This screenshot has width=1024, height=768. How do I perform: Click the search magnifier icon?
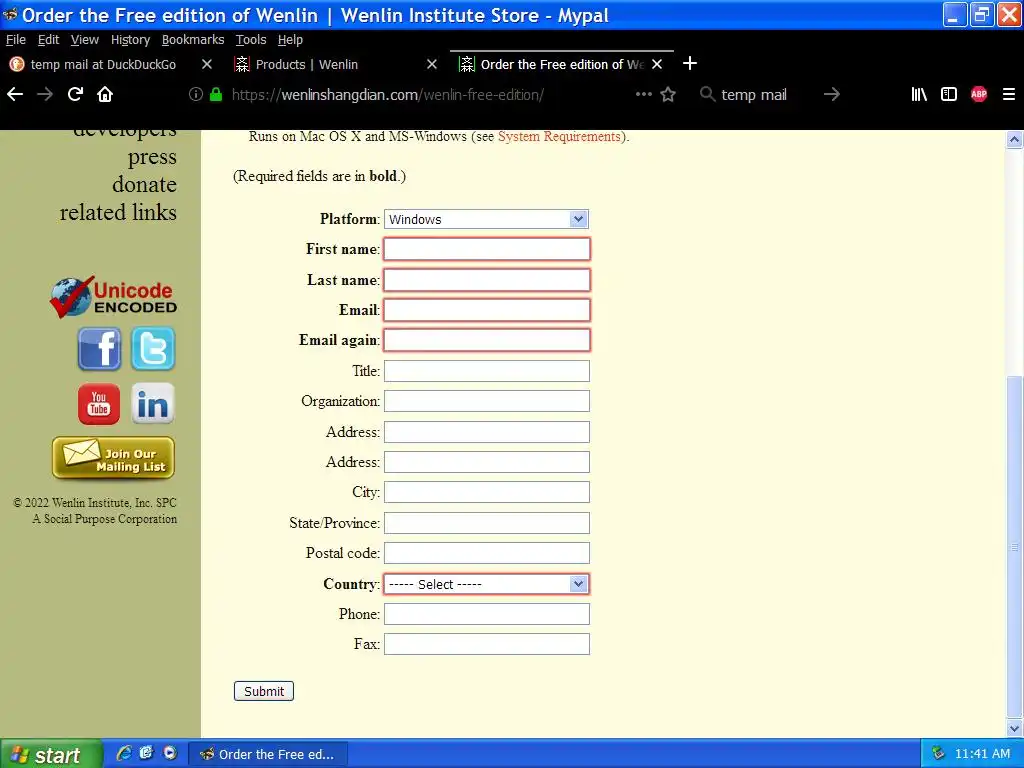click(x=707, y=95)
